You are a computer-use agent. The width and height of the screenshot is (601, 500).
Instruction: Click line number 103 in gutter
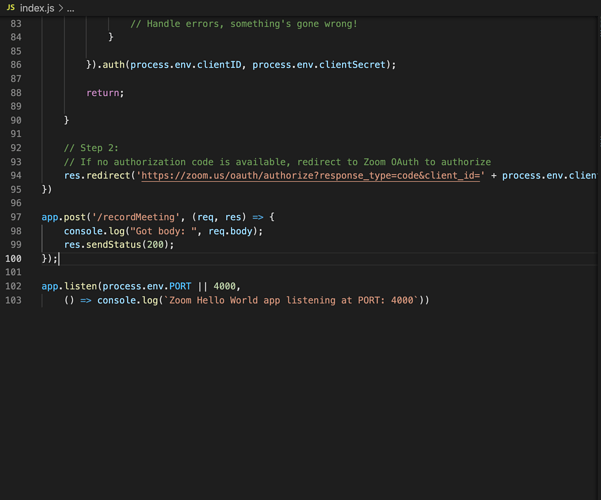tap(13, 300)
